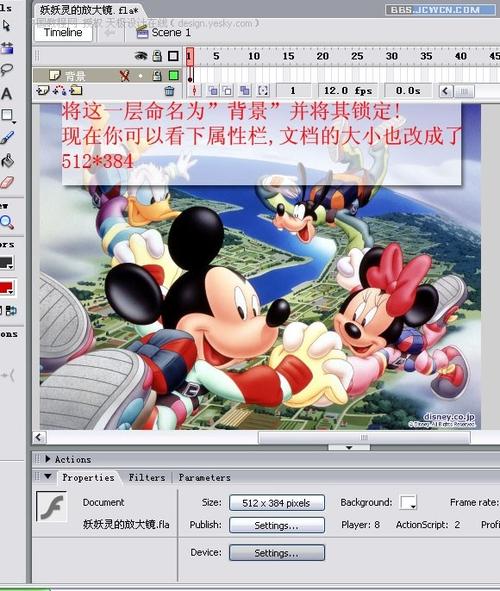Screen dimensions: 500x591
Task: Select the Gradient Transform tool
Action: point(6,48)
